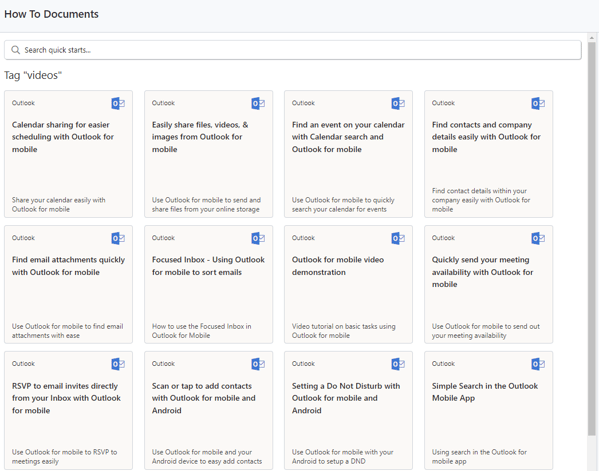Click description 'Share your calendar easily with Outlook for mobile'
599x471 pixels.
[x=58, y=204]
